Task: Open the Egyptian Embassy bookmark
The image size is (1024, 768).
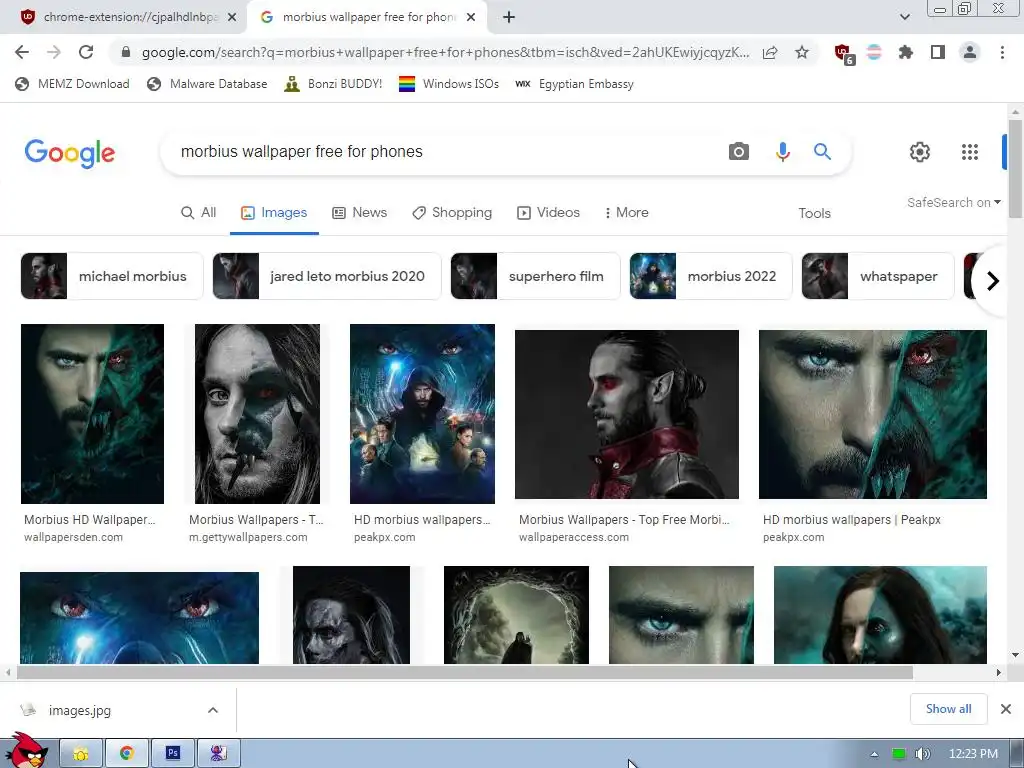Action: tap(575, 84)
